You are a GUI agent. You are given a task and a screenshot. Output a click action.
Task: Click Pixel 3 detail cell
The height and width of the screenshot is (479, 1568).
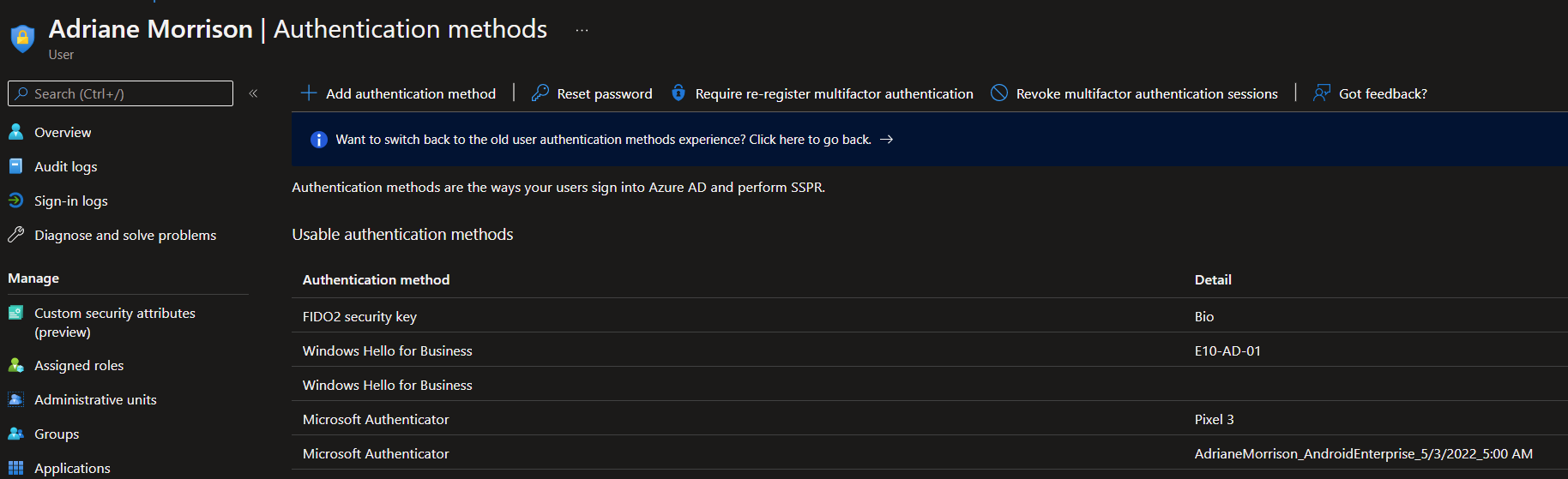tap(1215, 419)
